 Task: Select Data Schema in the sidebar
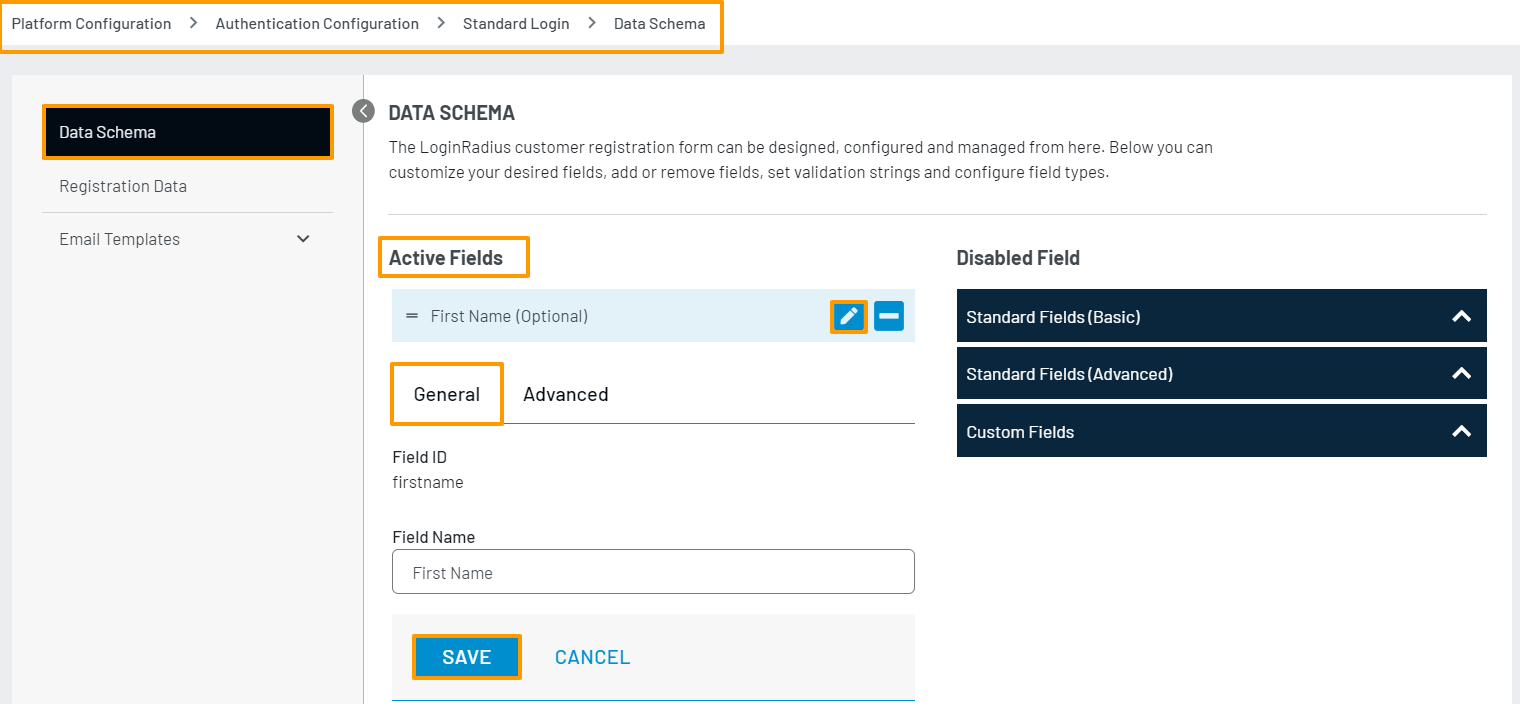tap(187, 132)
